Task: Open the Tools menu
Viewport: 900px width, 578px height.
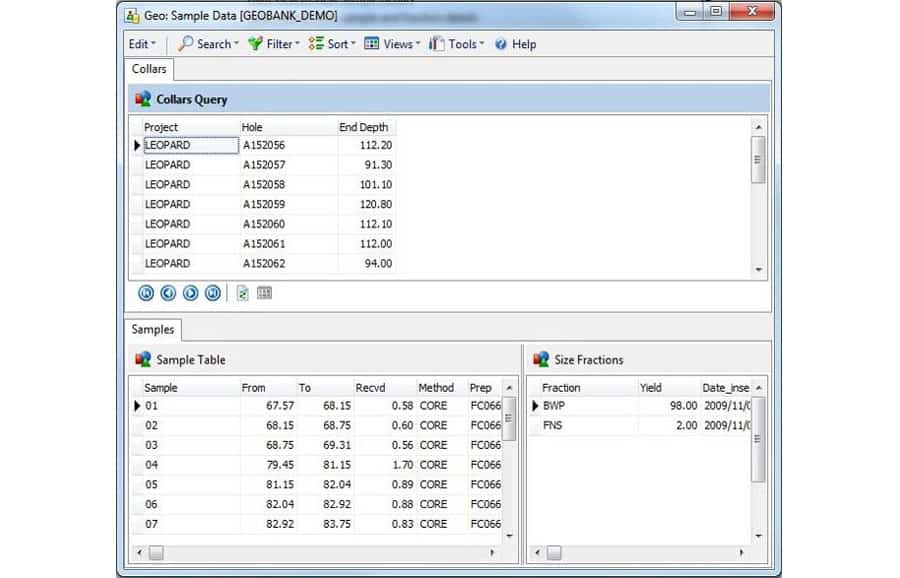Action: [x=456, y=44]
